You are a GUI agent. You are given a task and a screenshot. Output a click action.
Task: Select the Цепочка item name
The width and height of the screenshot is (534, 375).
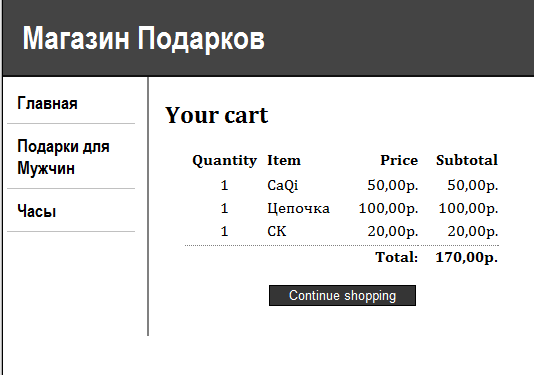coord(298,208)
